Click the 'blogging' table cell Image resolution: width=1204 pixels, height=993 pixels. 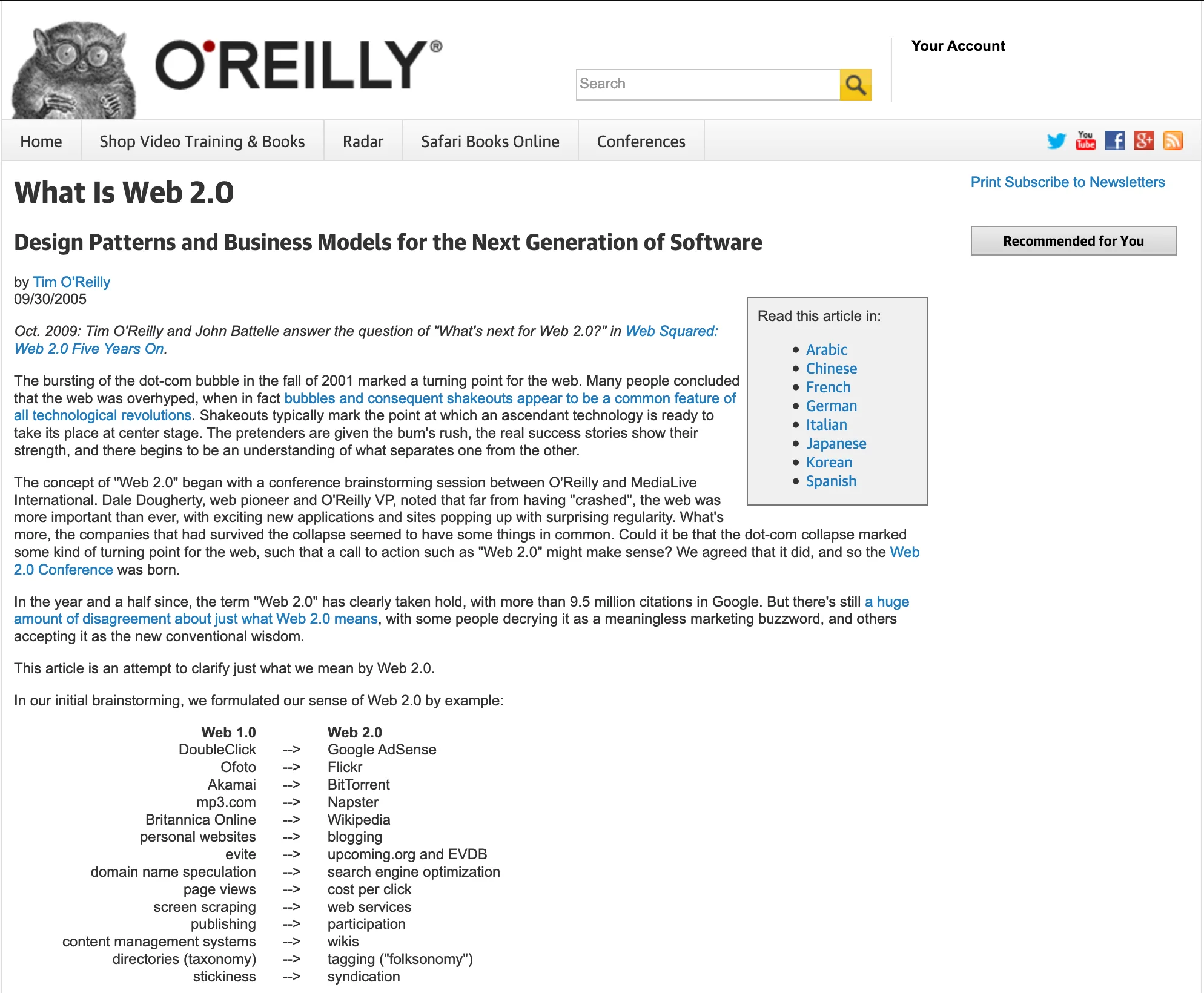[x=354, y=837]
